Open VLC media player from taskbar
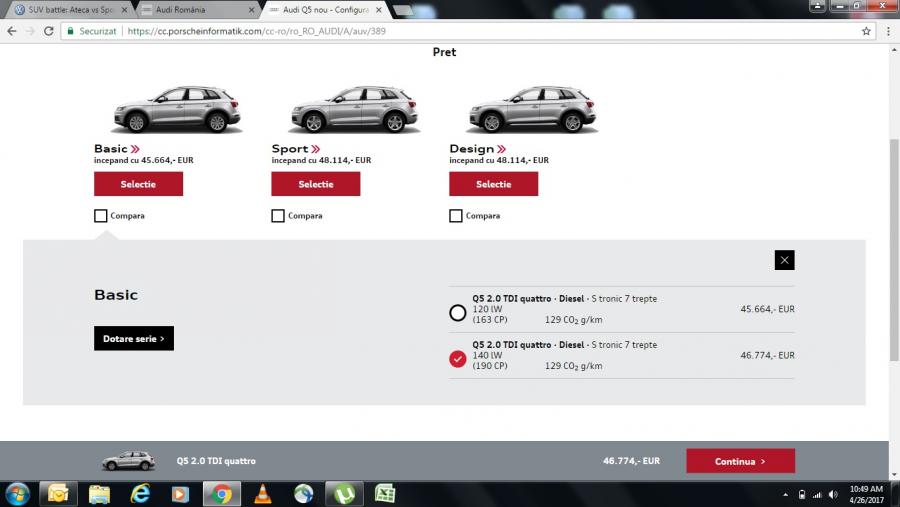The image size is (900, 507). point(263,493)
